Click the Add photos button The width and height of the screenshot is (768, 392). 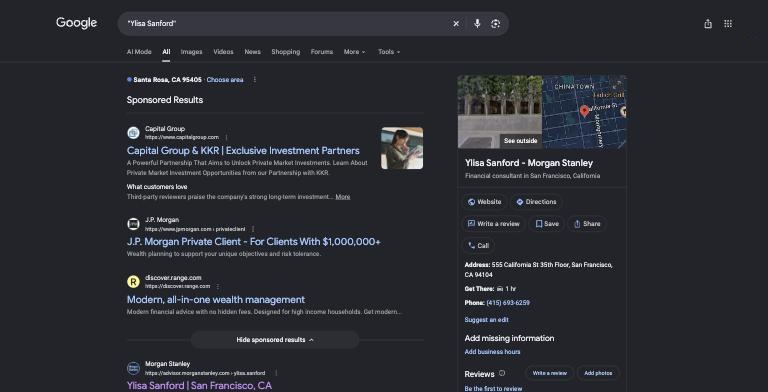point(598,373)
